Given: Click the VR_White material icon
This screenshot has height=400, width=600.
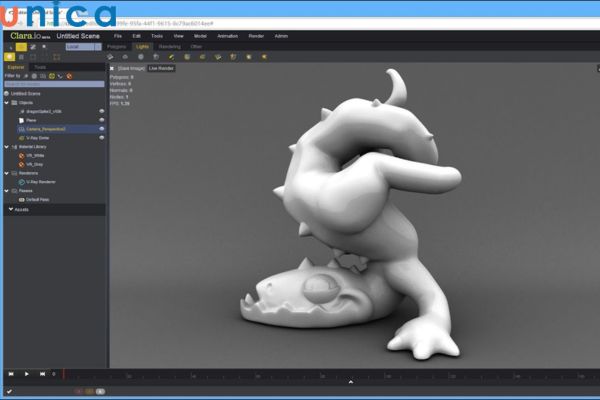Looking at the screenshot, I should tap(22, 155).
